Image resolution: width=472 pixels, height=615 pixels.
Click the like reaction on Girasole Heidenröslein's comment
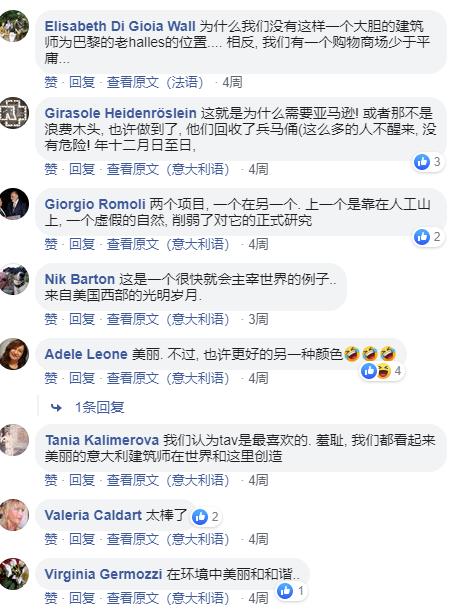[422, 162]
